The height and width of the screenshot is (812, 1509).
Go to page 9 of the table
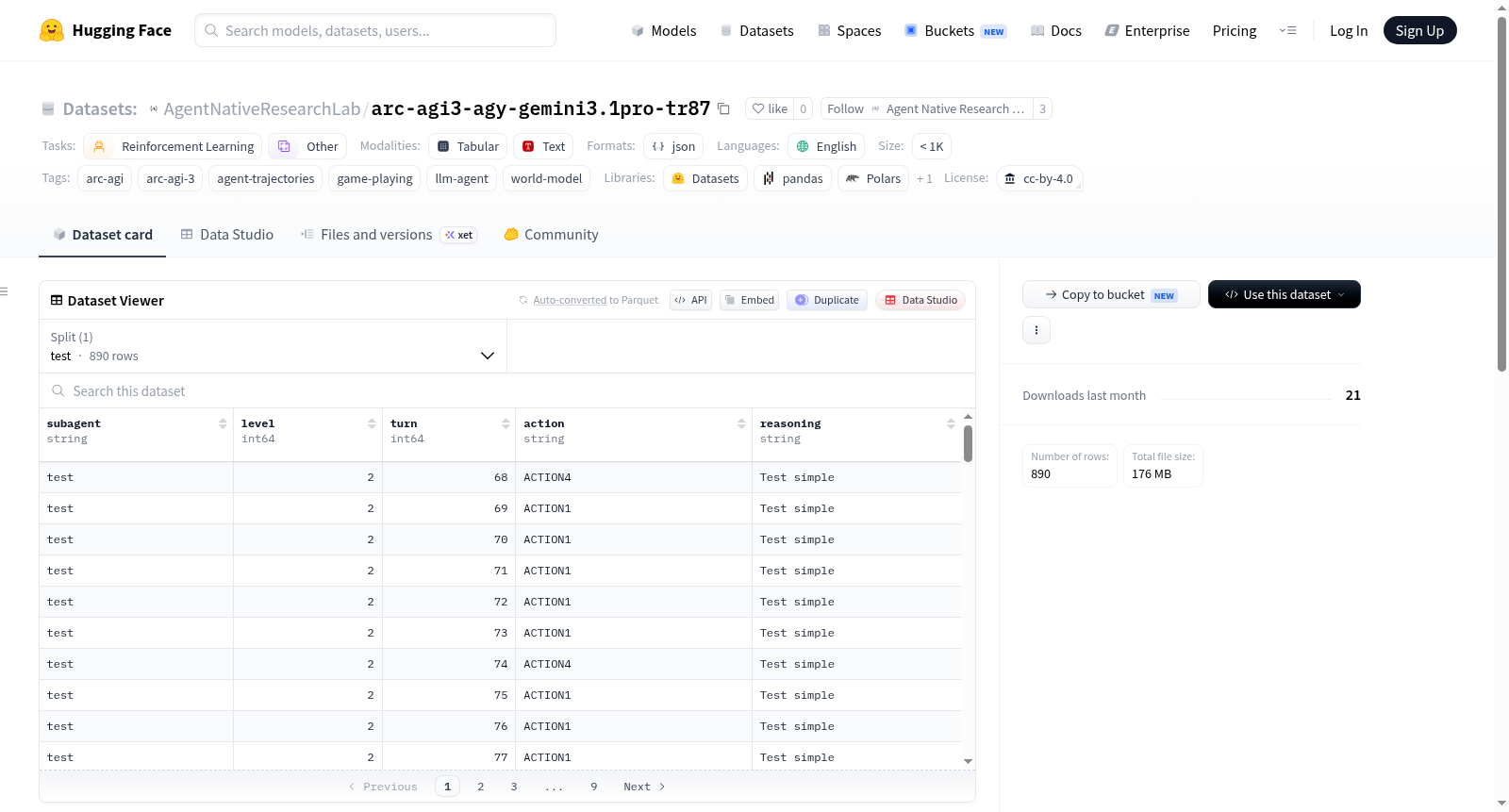[594, 787]
